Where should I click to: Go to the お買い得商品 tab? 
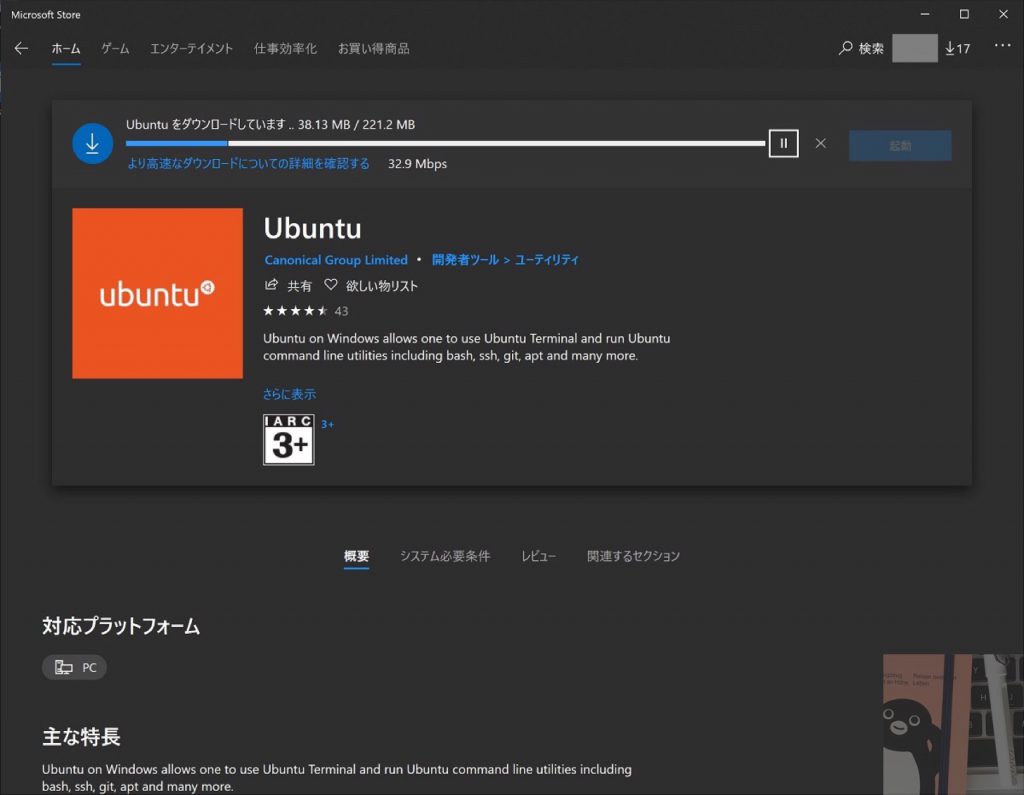[374, 49]
